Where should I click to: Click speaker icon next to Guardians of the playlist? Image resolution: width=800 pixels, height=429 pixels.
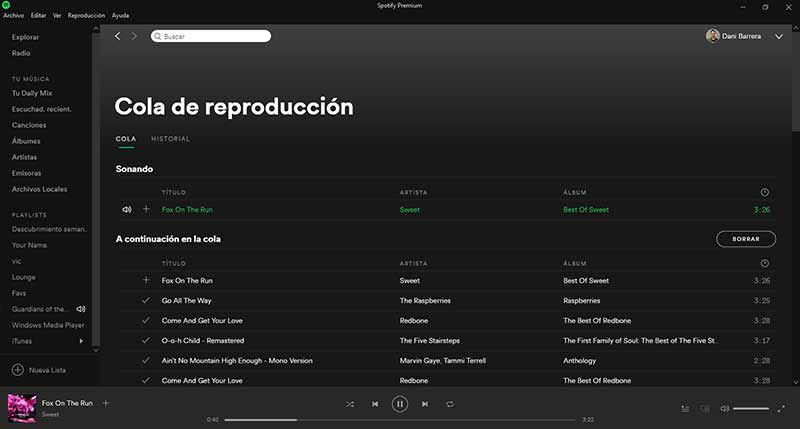tap(81, 309)
